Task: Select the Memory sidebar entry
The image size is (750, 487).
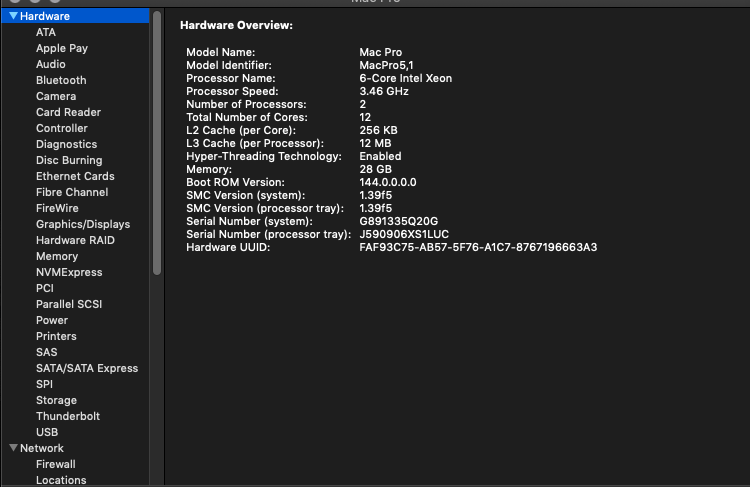Action: point(57,256)
